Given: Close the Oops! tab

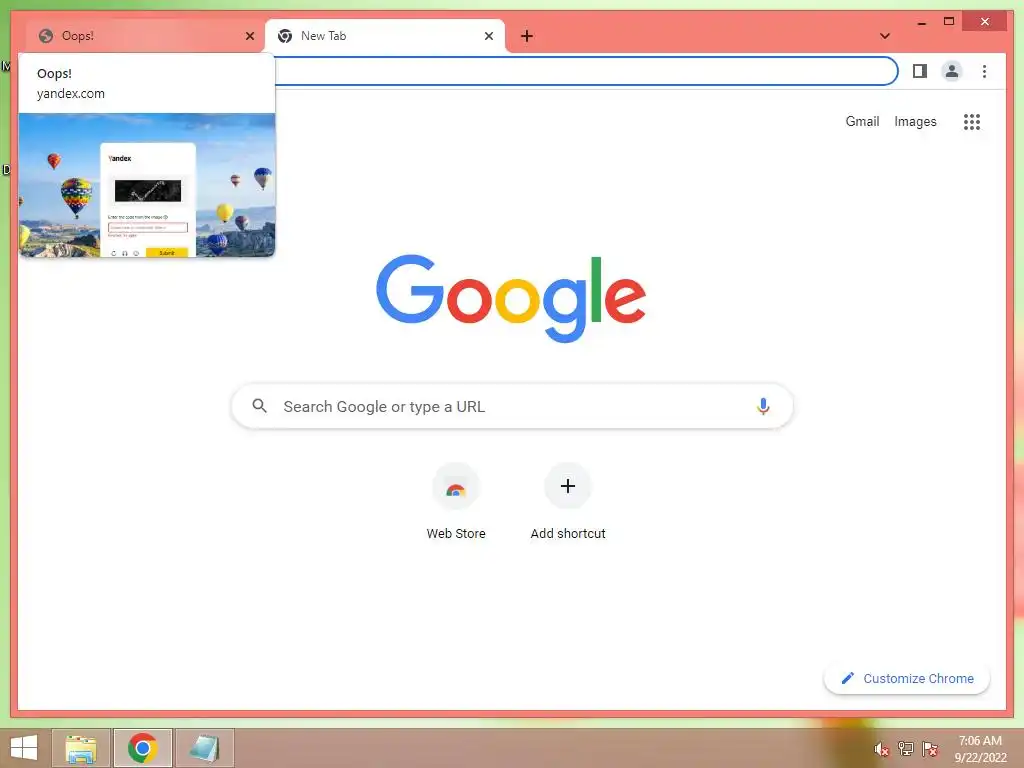Looking at the screenshot, I should (x=249, y=36).
